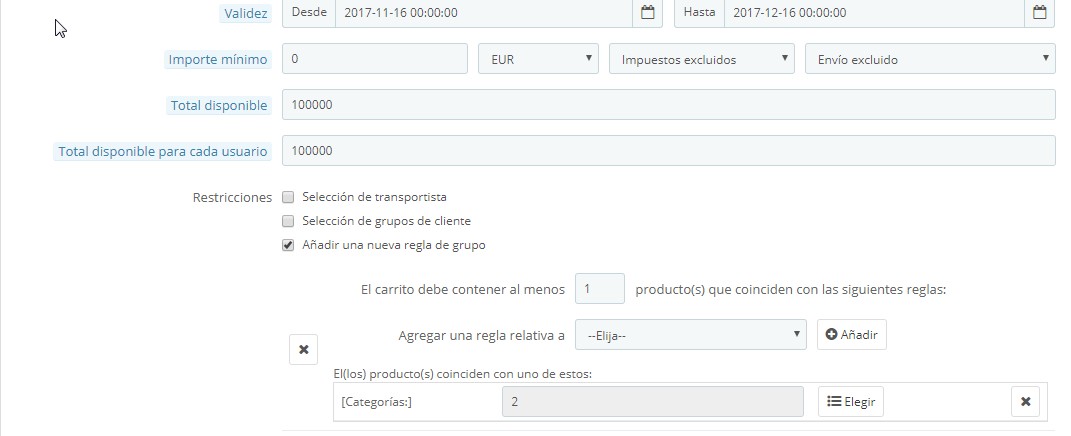The width and height of the screenshot is (1071, 436).
Task: Click the Restricciones label
Action: [x=232, y=197]
